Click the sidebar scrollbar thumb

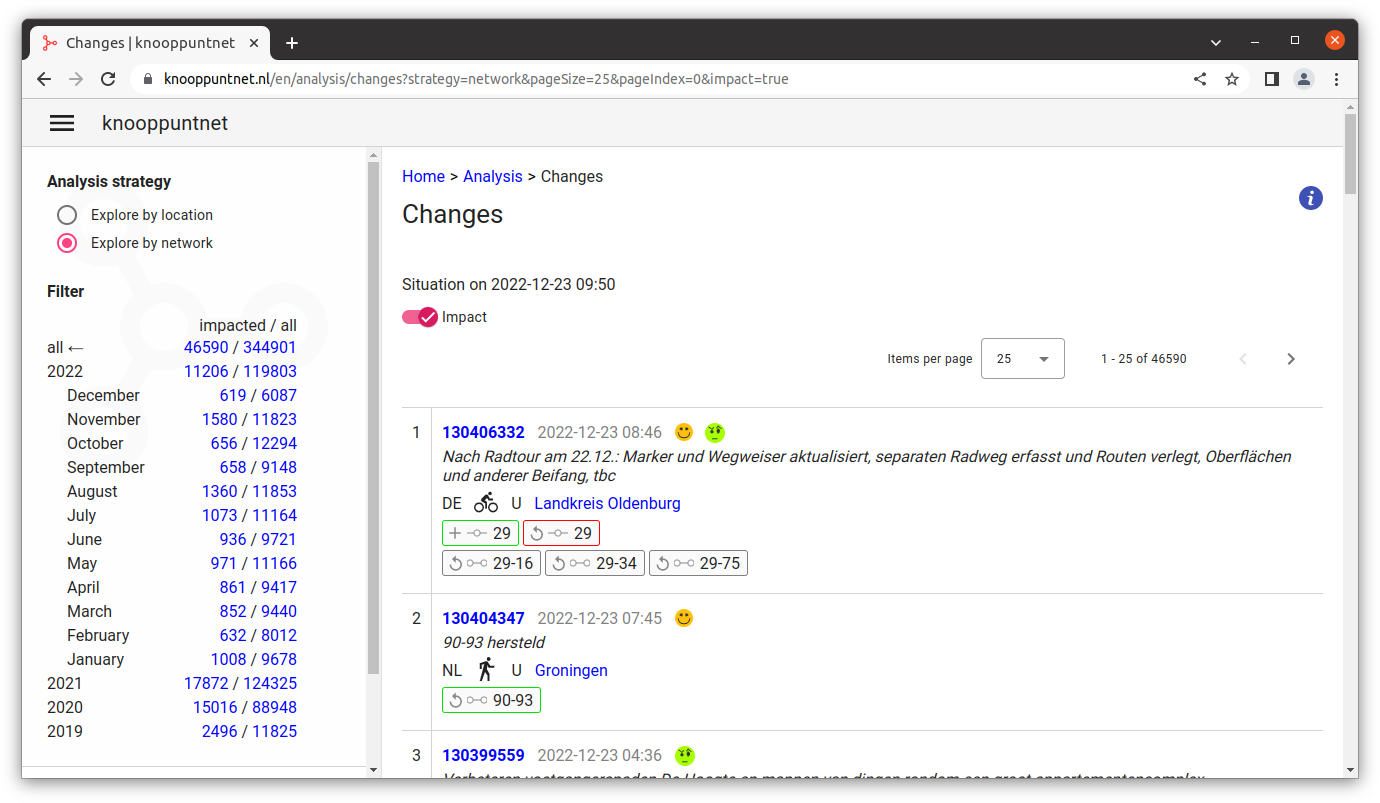374,418
